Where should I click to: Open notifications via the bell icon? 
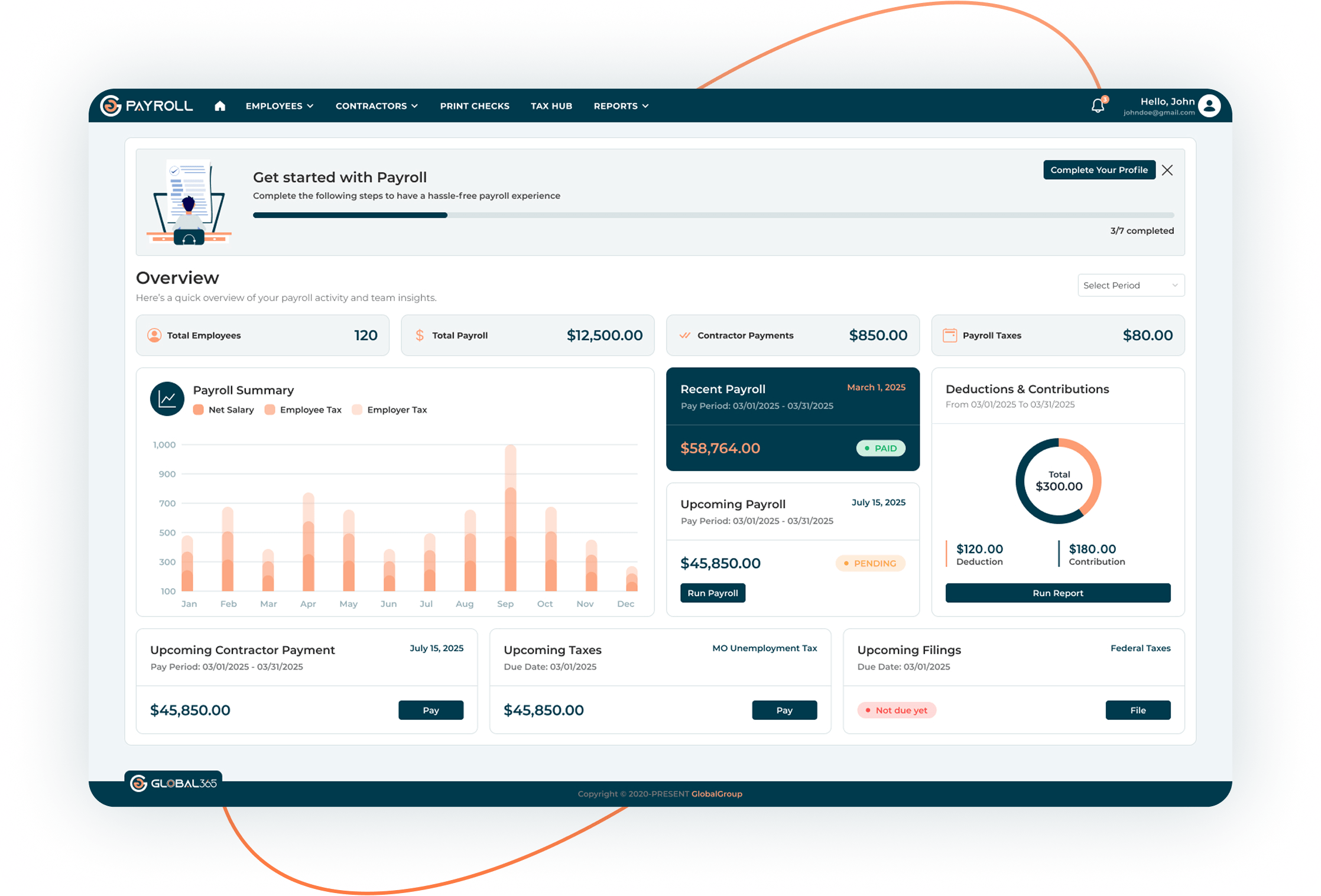pyautogui.click(x=1096, y=105)
